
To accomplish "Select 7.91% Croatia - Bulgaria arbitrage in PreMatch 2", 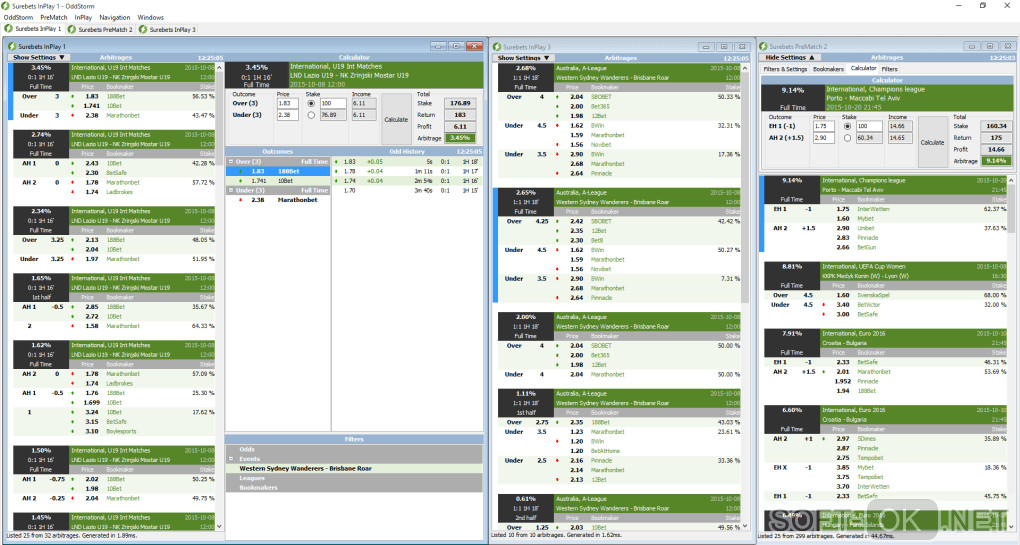I will [885, 343].
